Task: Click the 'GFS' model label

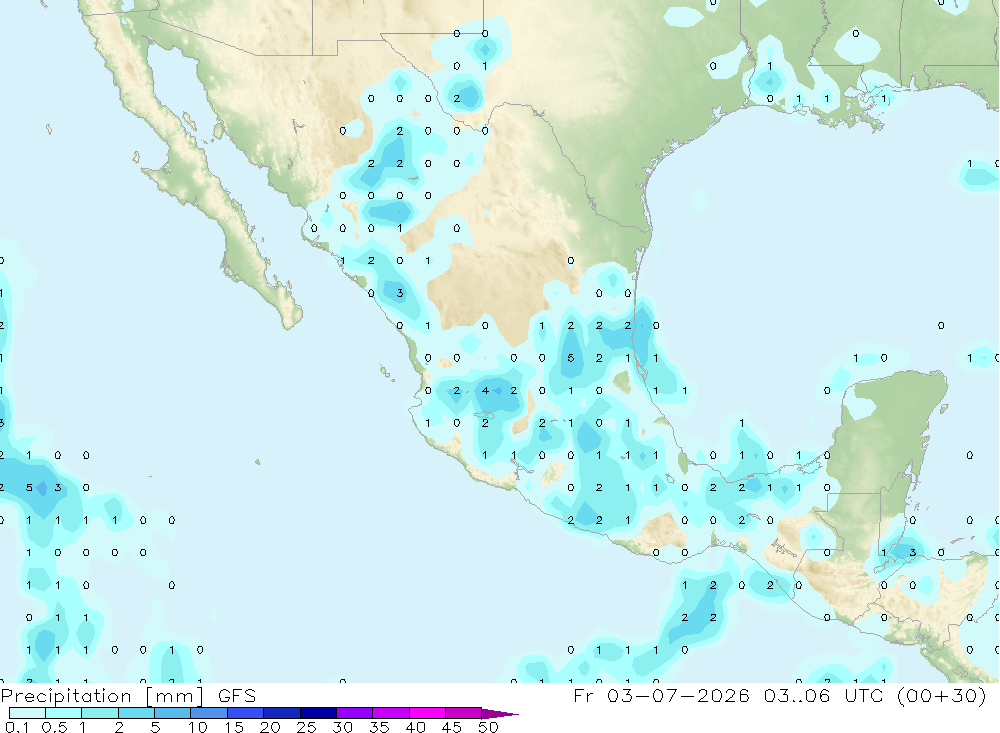Action: click(237, 695)
